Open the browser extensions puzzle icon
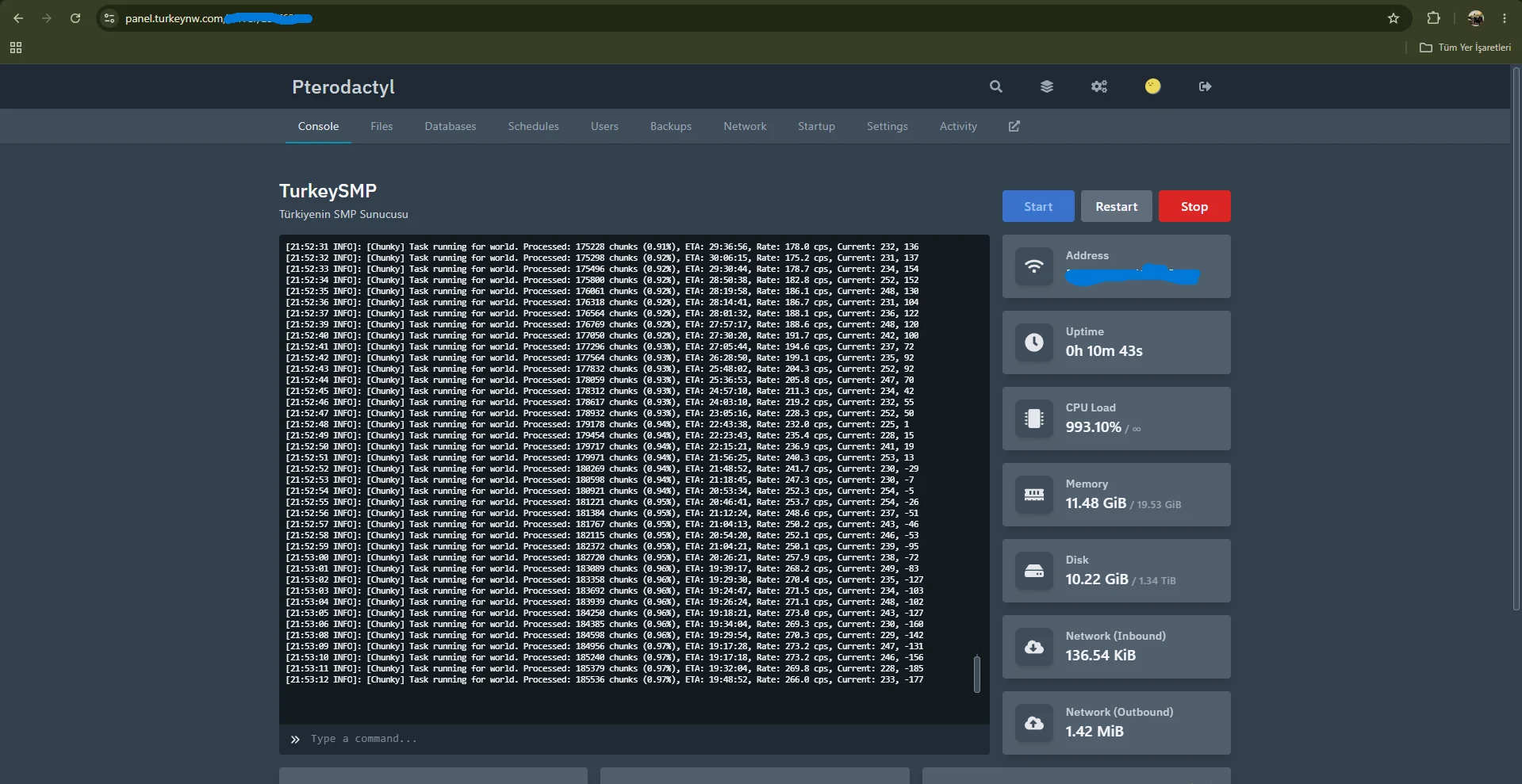This screenshot has width=1522, height=784. pos(1433,18)
